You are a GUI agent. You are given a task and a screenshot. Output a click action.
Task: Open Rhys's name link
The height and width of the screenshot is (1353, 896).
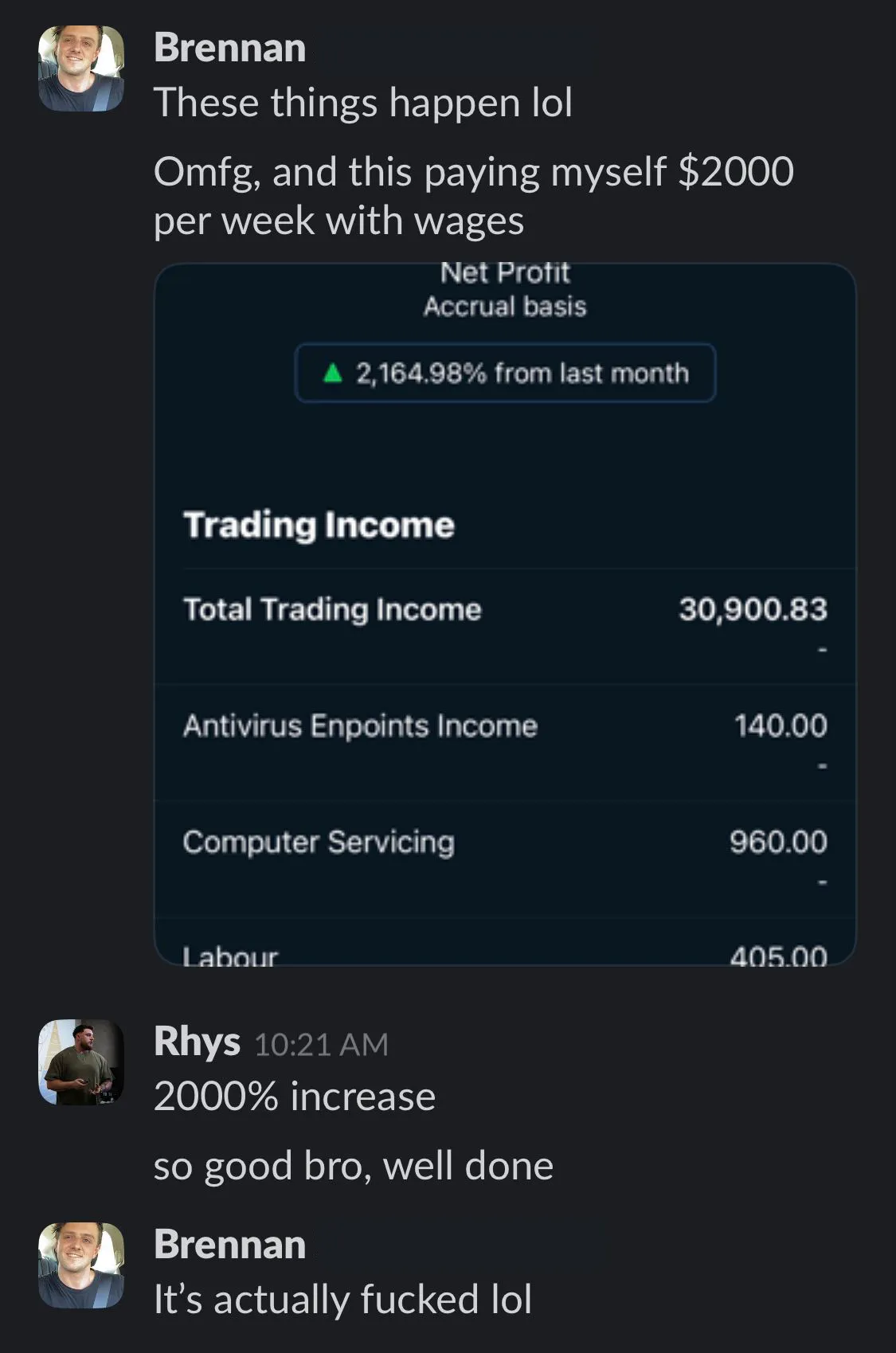pyautogui.click(x=197, y=1042)
